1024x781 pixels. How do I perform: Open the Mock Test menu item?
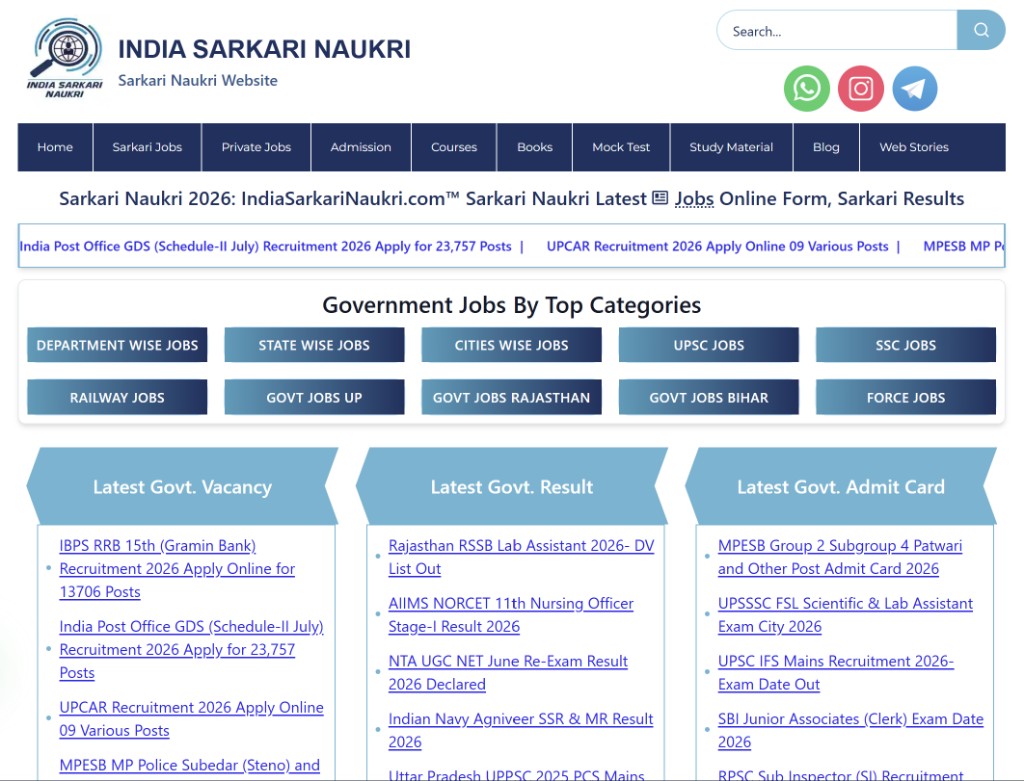621,147
